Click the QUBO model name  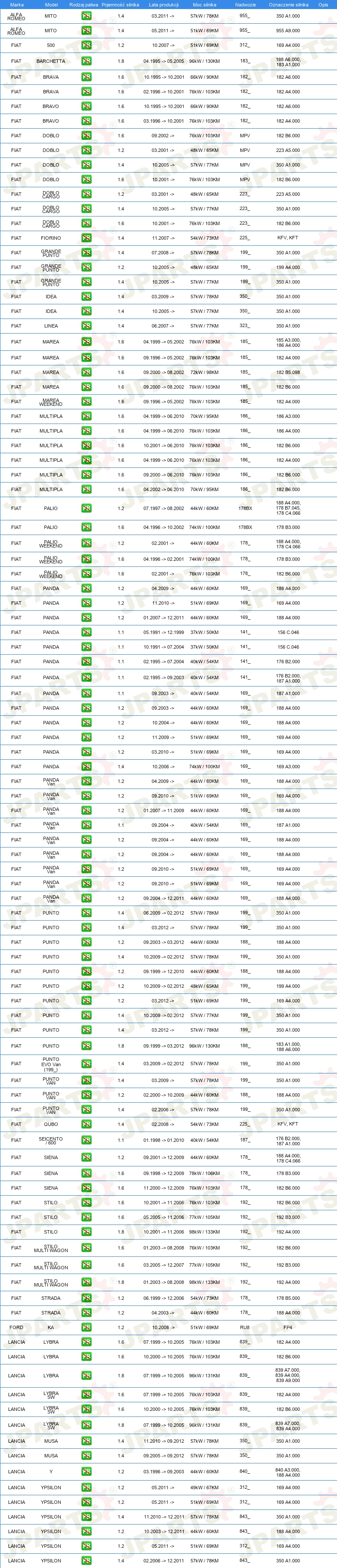pyautogui.click(x=50, y=1124)
